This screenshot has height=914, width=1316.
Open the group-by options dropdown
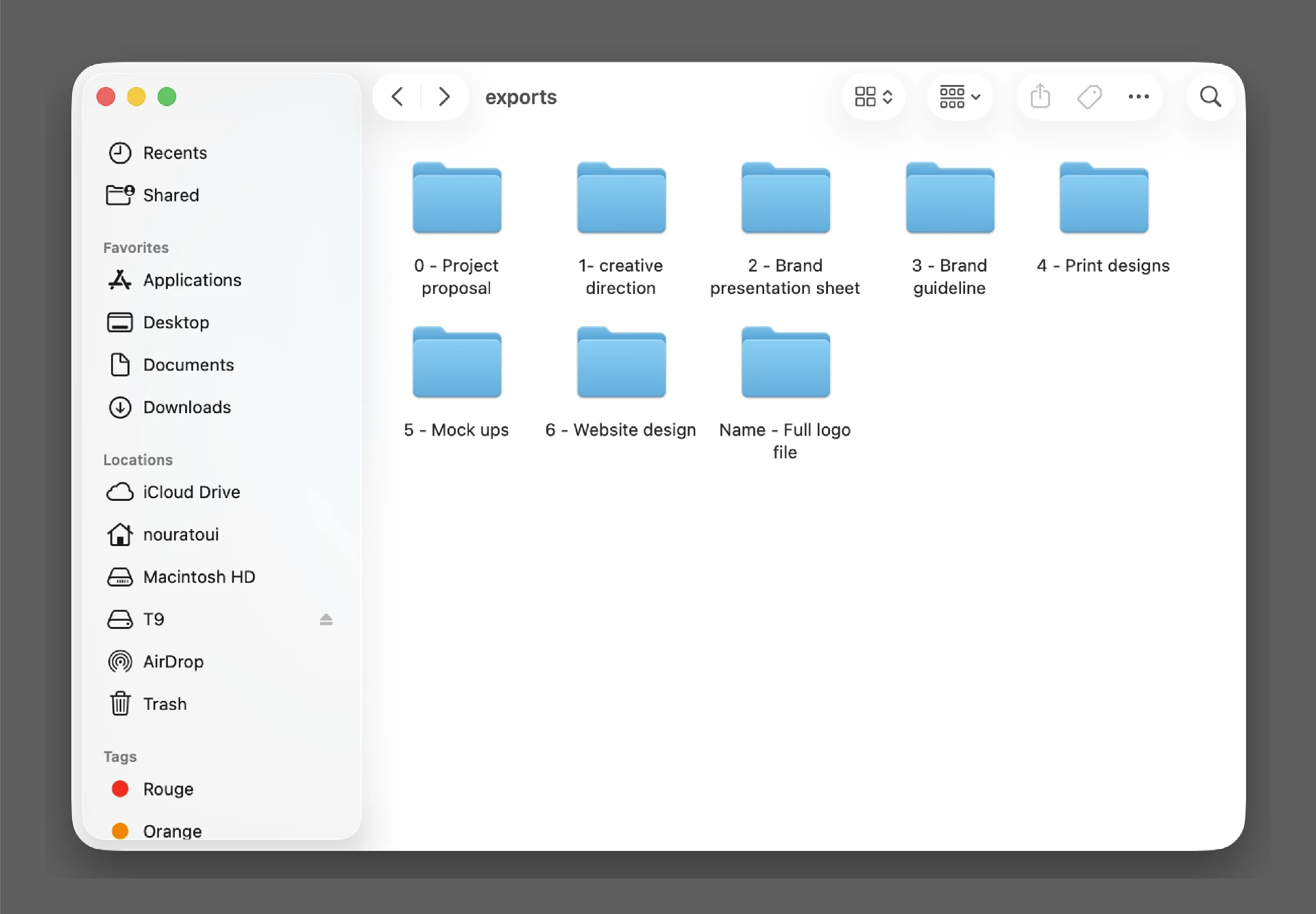click(x=960, y=97)
